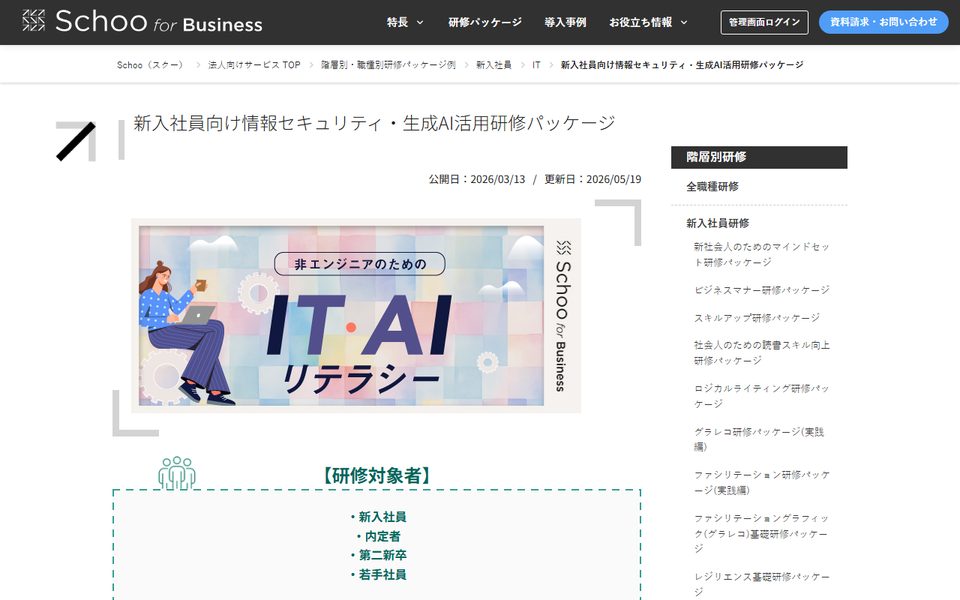Open ファシリテーション研修パッケージ(実践編) link
This screenshot has height=600, width=960.
762,482
